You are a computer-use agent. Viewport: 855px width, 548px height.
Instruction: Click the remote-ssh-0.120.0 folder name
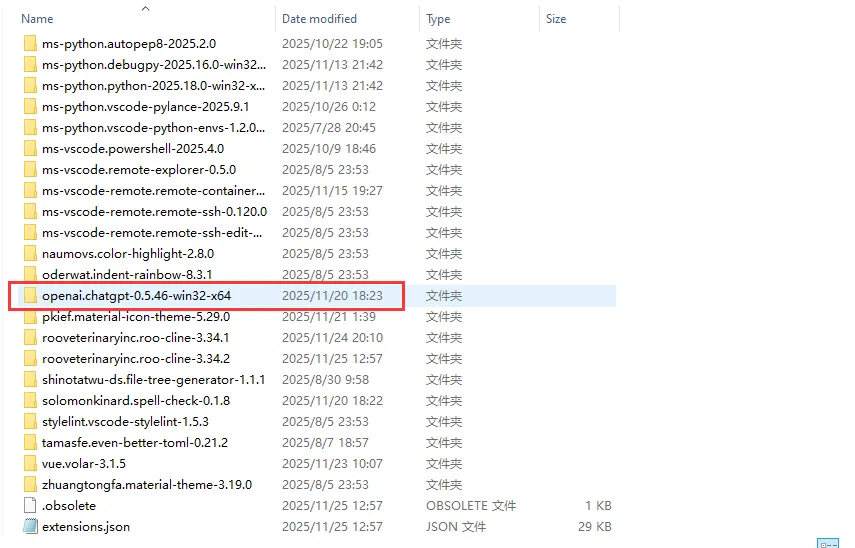154,212
